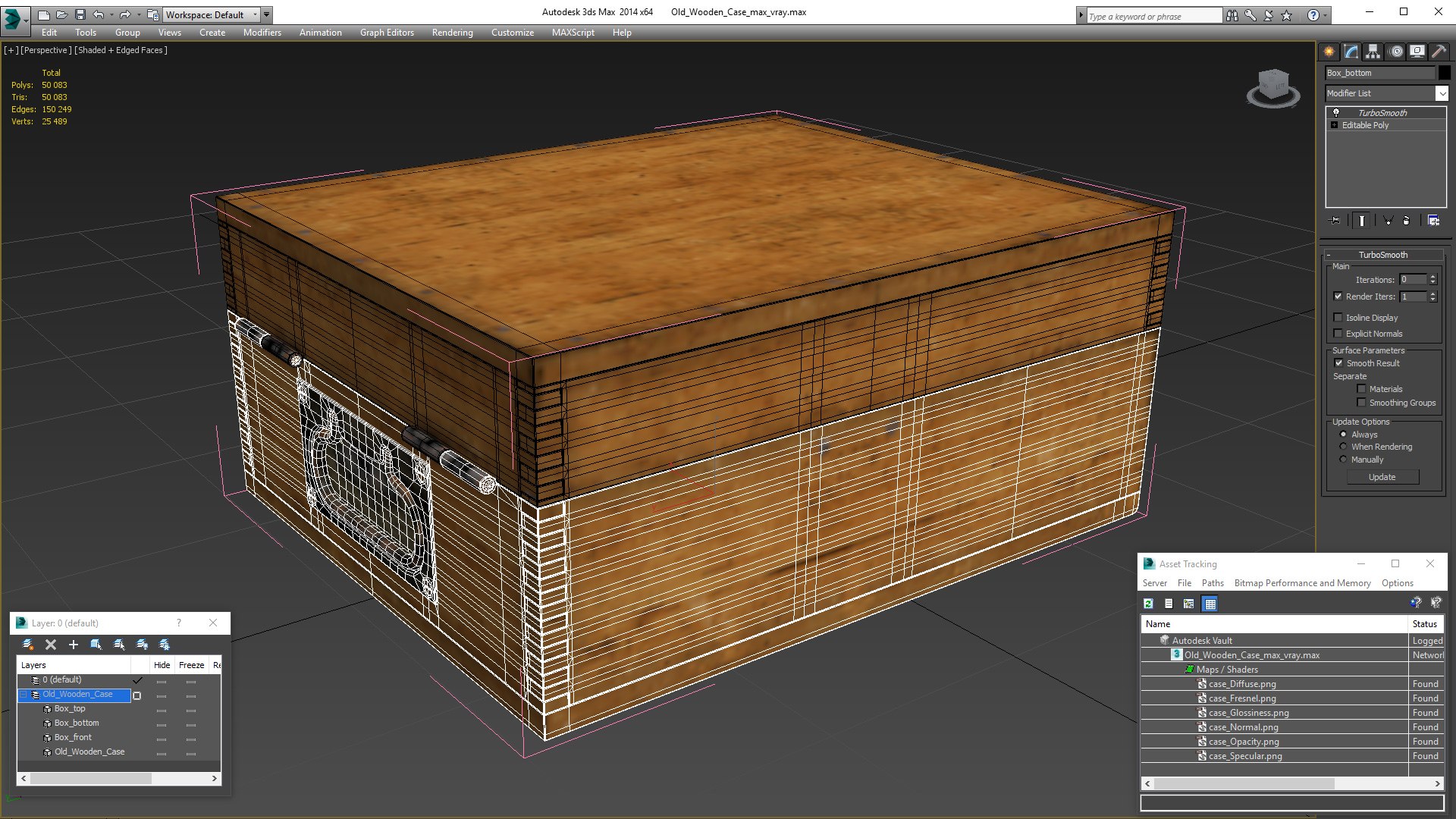
Task: Toggle the Render Iters checkbox
Action: (1338, 297)
